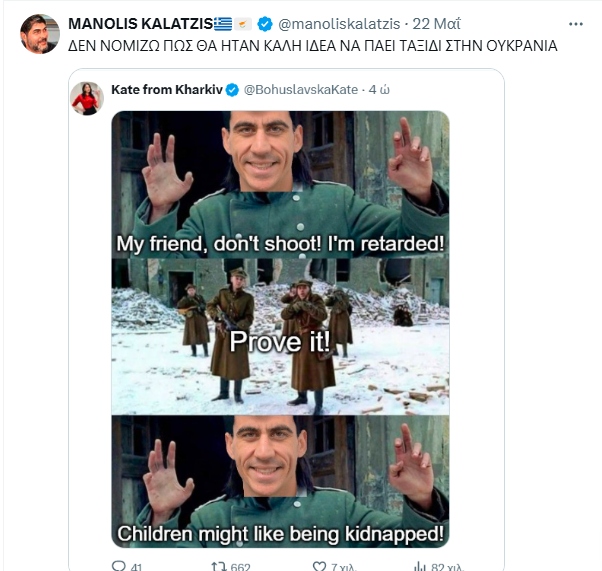Like the post with the heart icon
The height and width of the screenshot is (571, 602).
(x=319, y=566)
